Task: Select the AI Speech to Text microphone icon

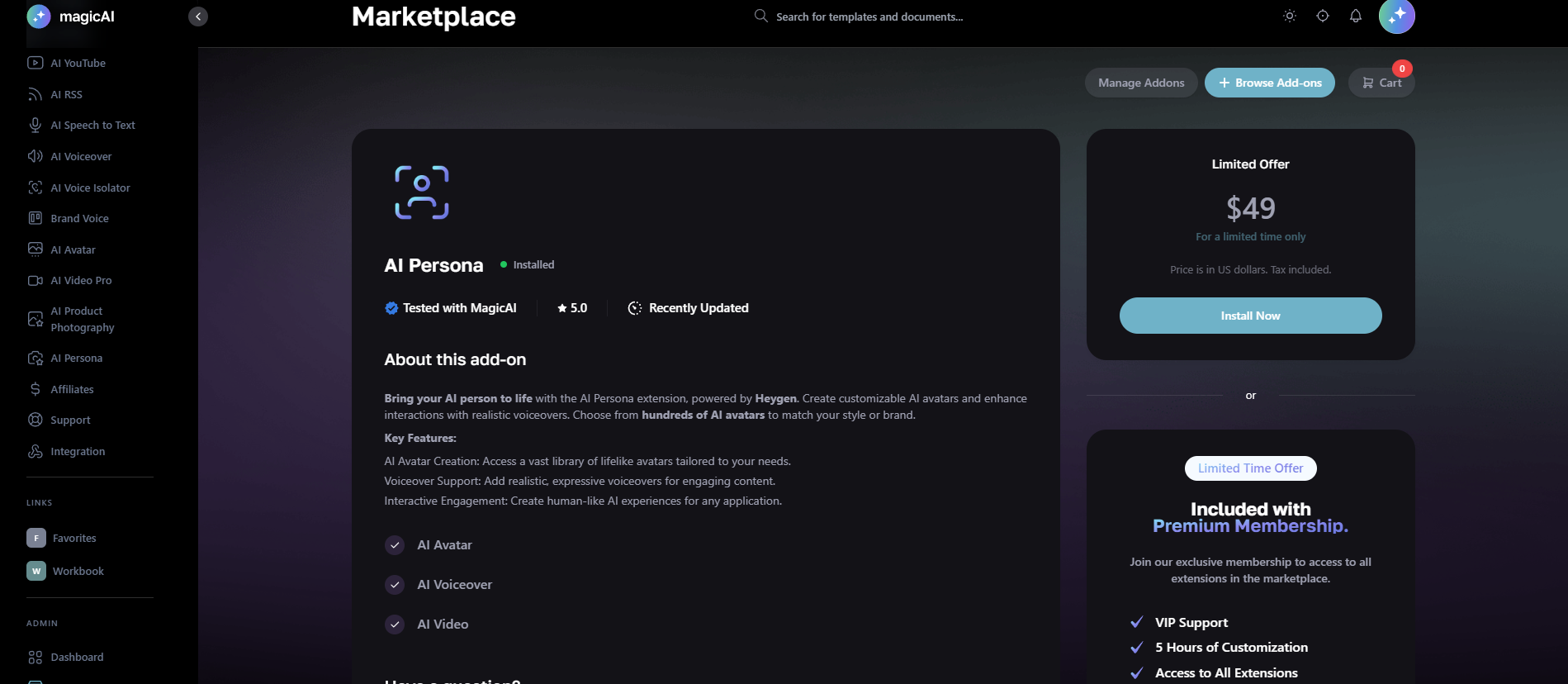Action: coord(35,125)
